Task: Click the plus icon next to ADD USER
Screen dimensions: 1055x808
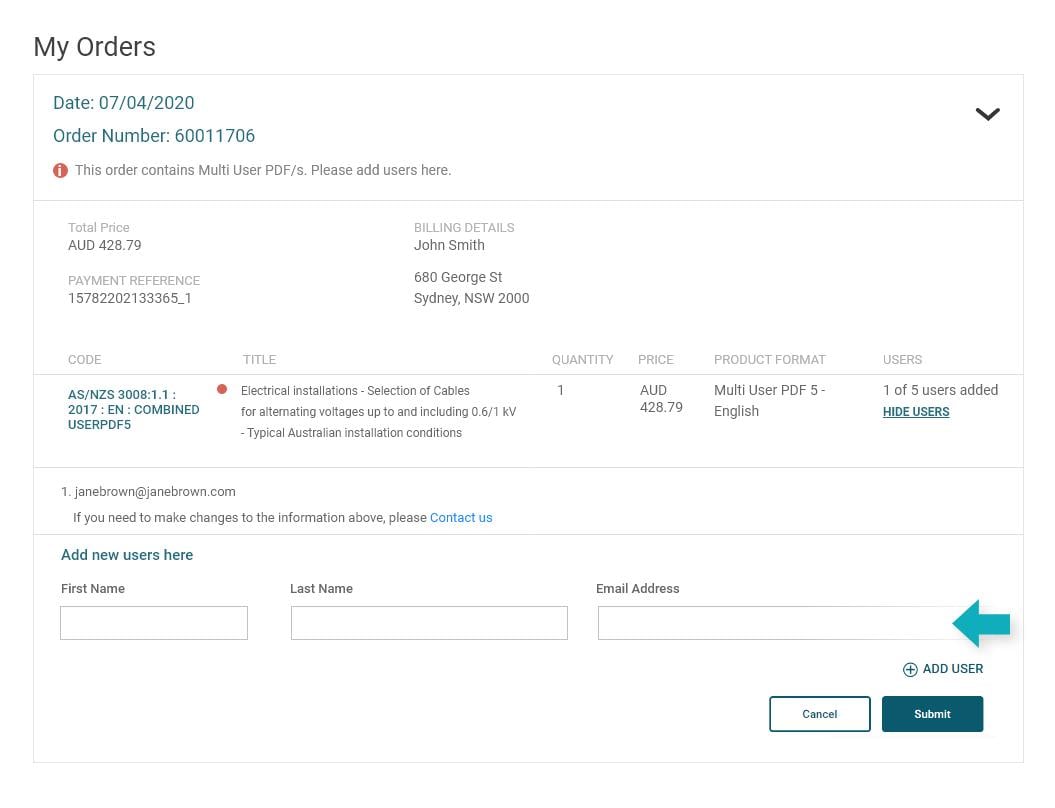Action: tap(910, 669)
